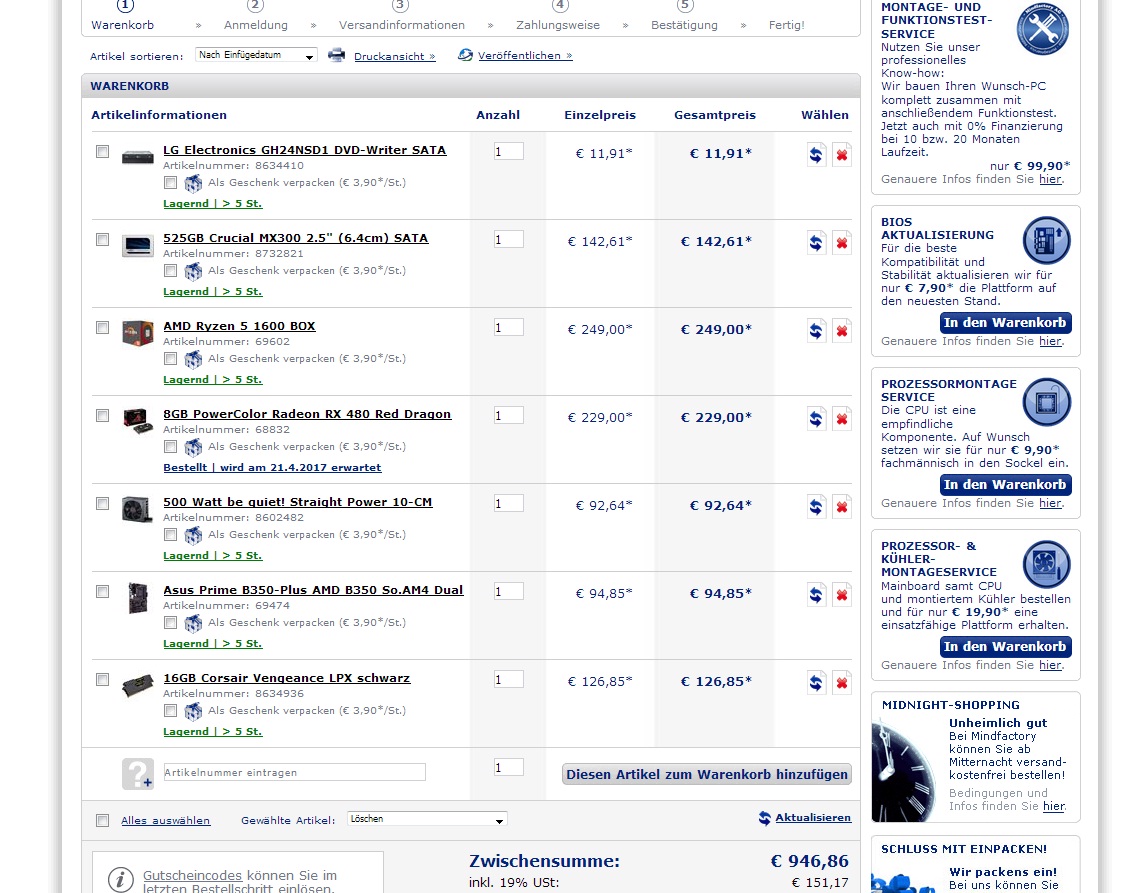Check Corsair Vengeance LPX row checkbox

click(x=103, y=680)
